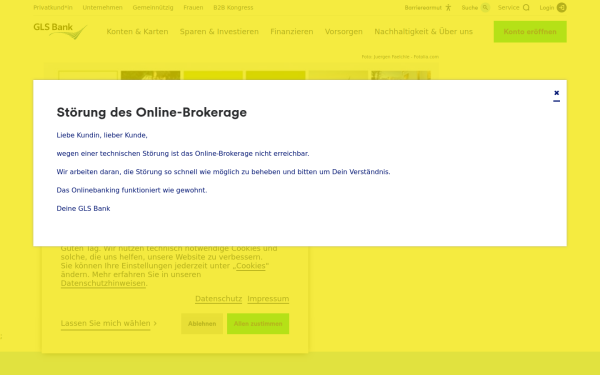Click the Ablehnen button
The height and width of the screenshot is (375, 600).
coord(202,324)
